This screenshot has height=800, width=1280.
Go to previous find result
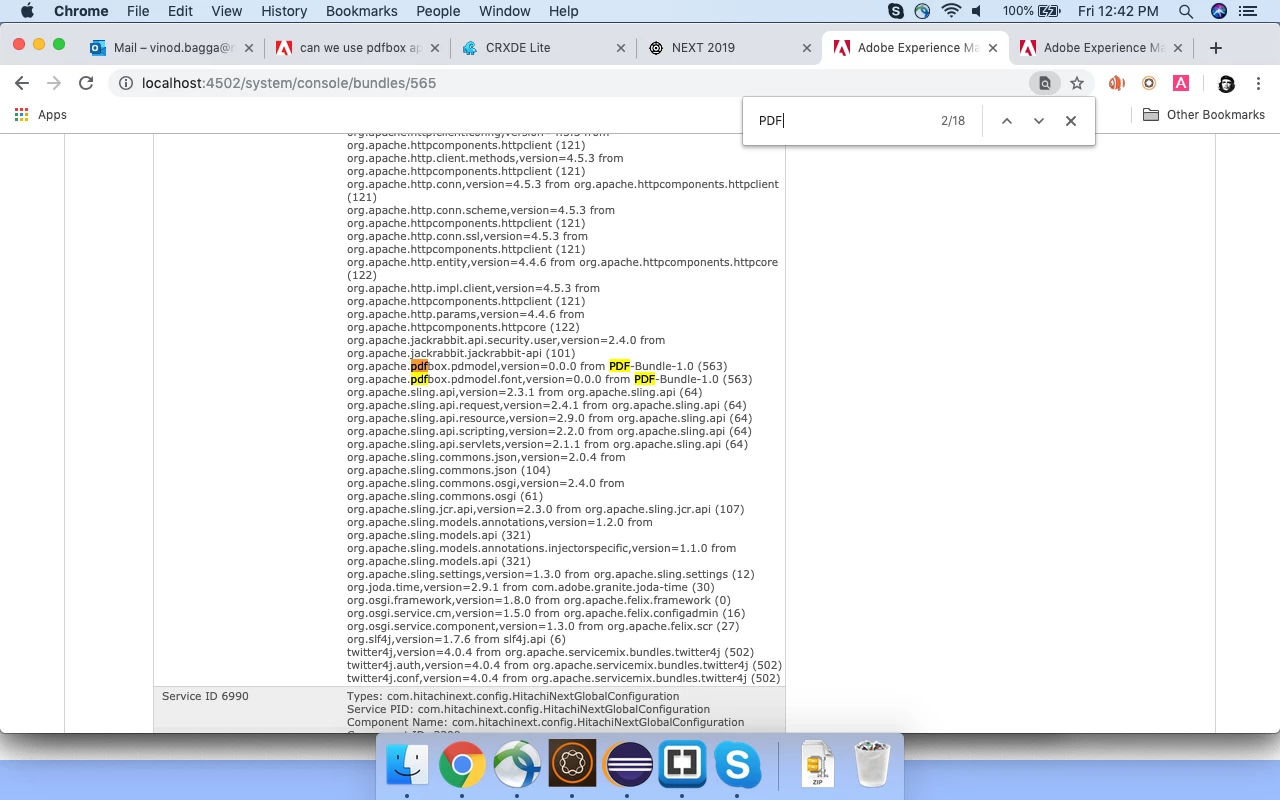(1007, 121)
